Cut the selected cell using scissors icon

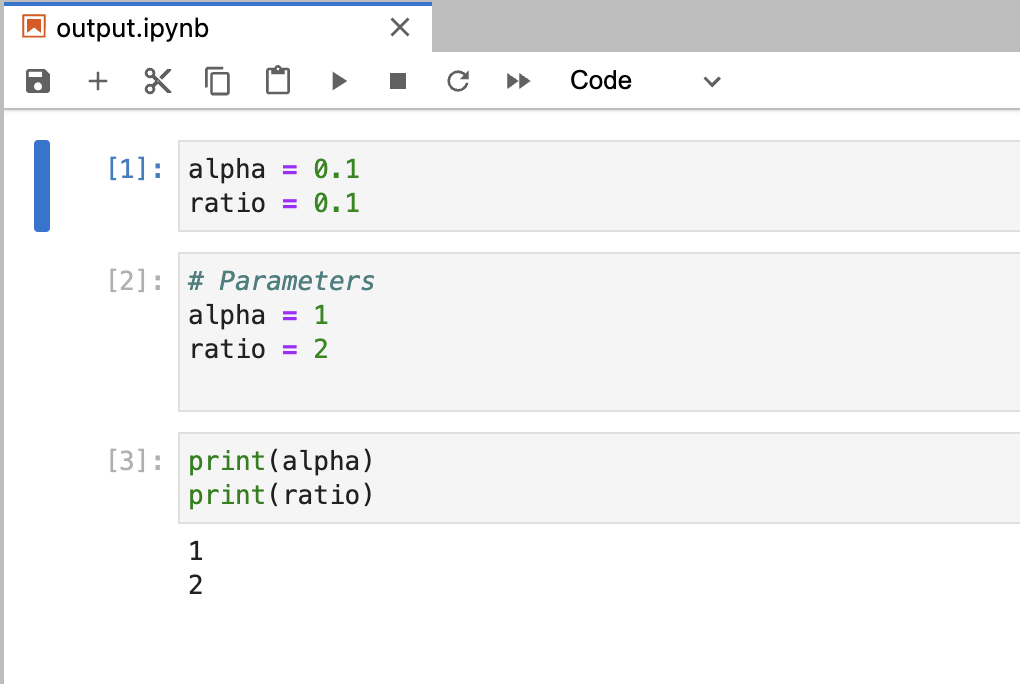[x=157, y=81]
